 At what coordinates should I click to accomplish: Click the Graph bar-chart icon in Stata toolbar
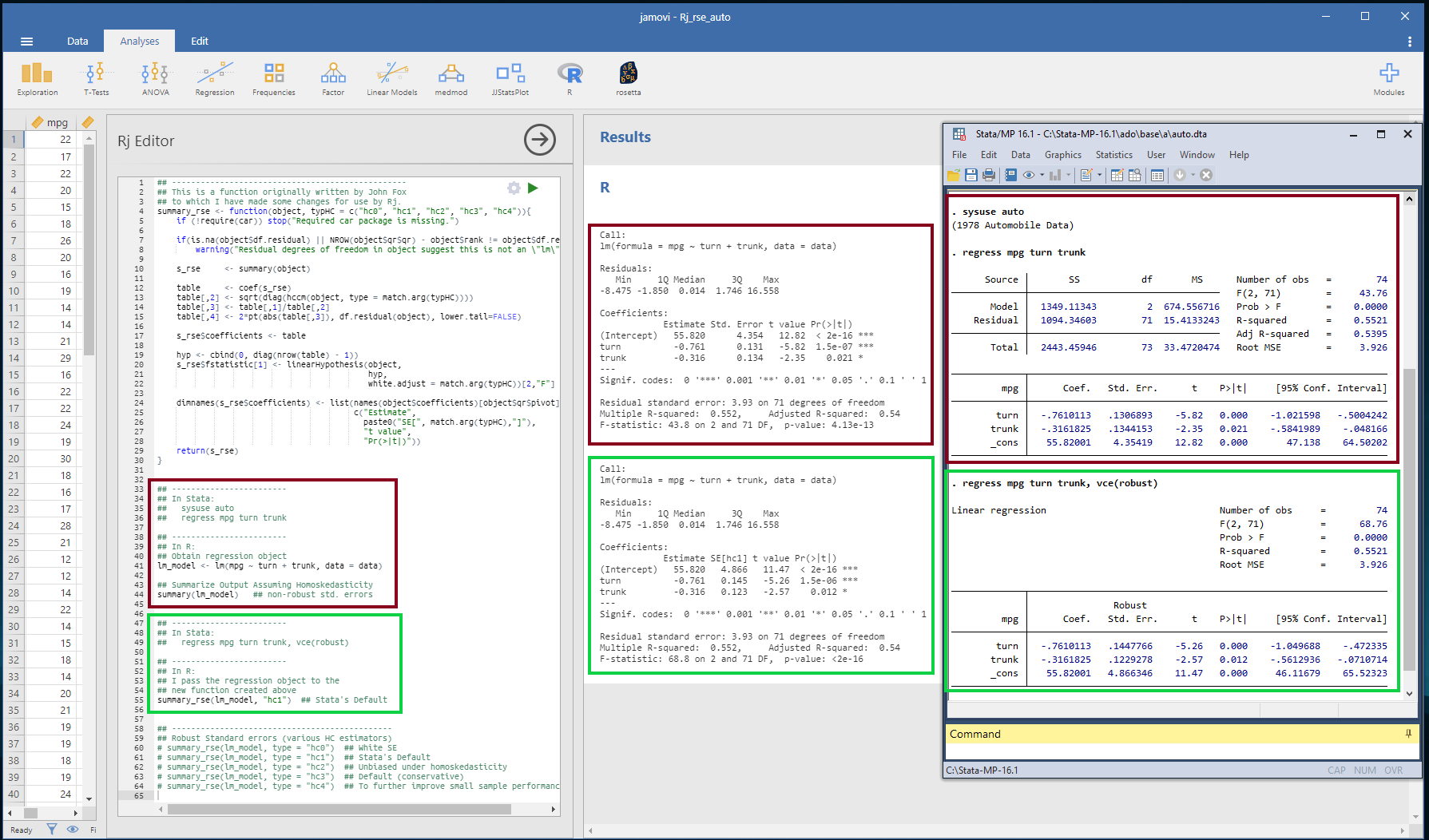(x=1055, y=175)
